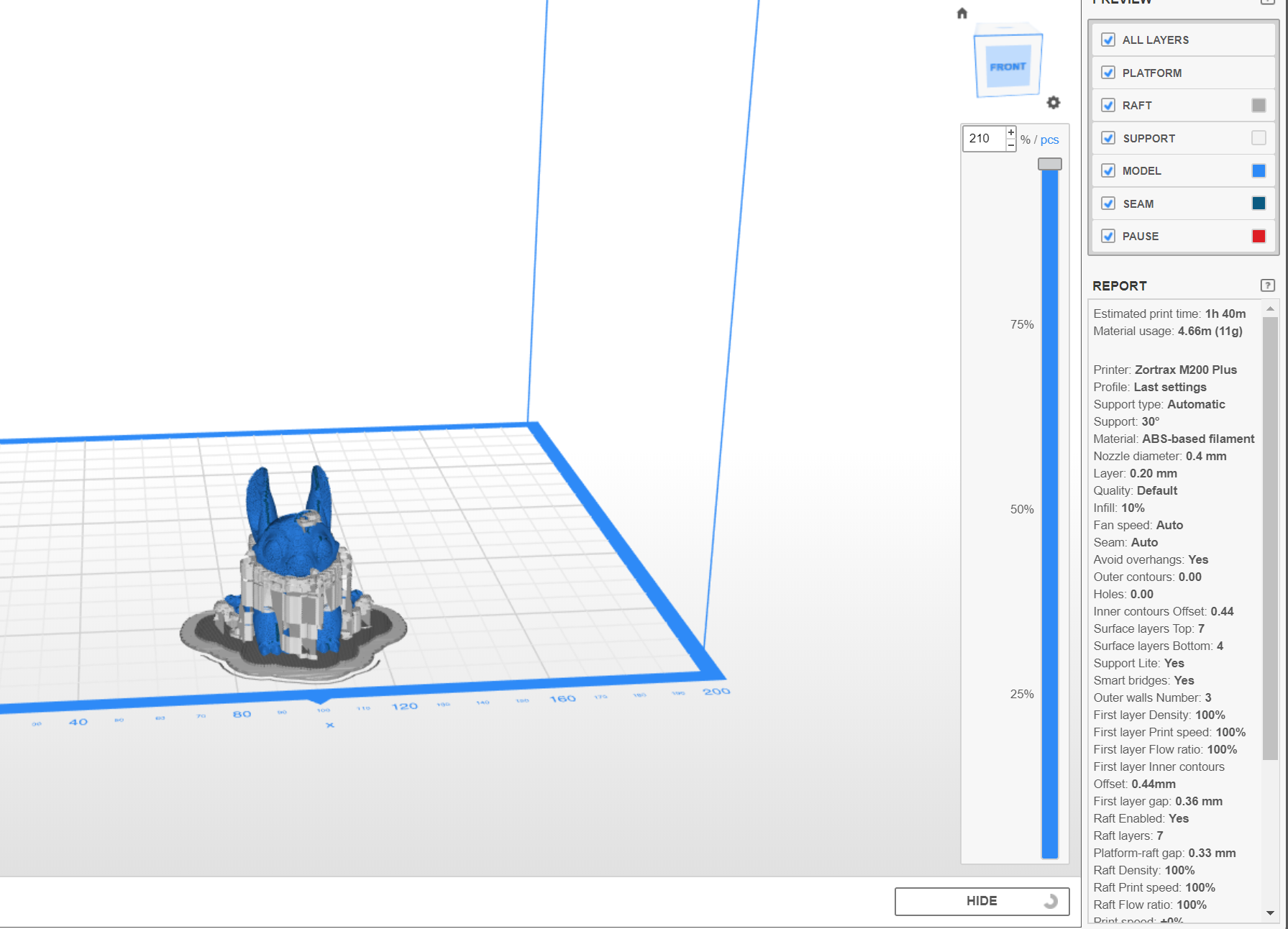
Task: Open the Preview panel help icon
Action: 1267,1
